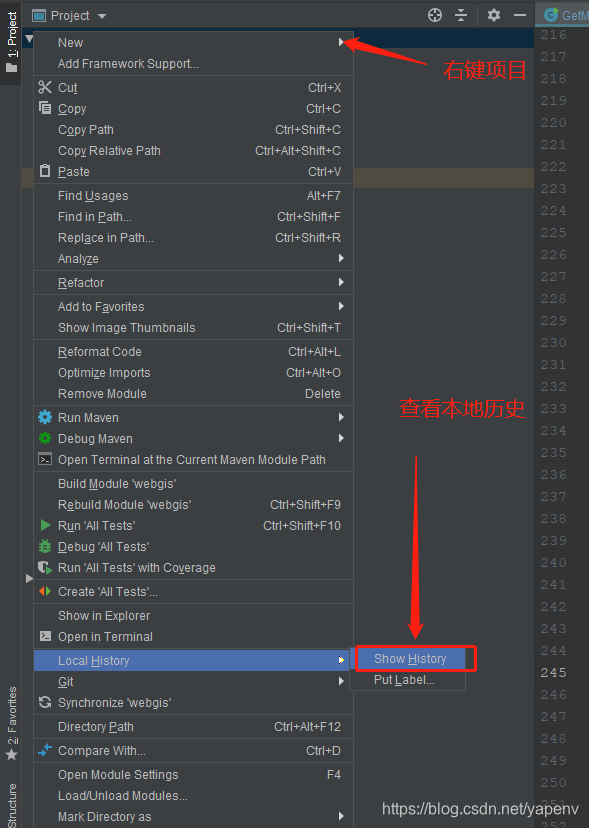Click the Project window icon in panel header
This screenshot has height=828, width=589.
pyautogui.click(x=39, y=16)
